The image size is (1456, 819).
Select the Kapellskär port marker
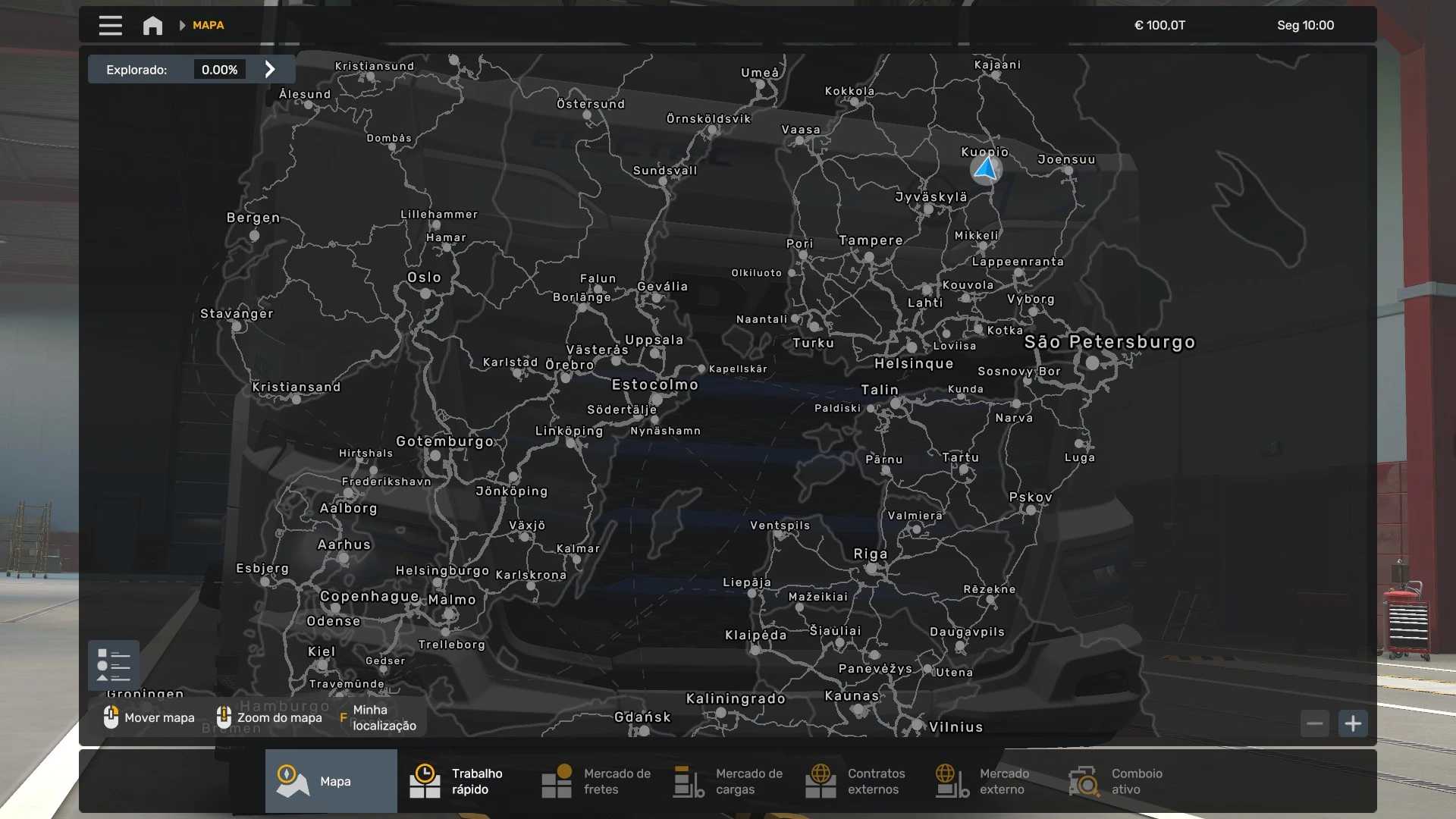tap(702, 369)
